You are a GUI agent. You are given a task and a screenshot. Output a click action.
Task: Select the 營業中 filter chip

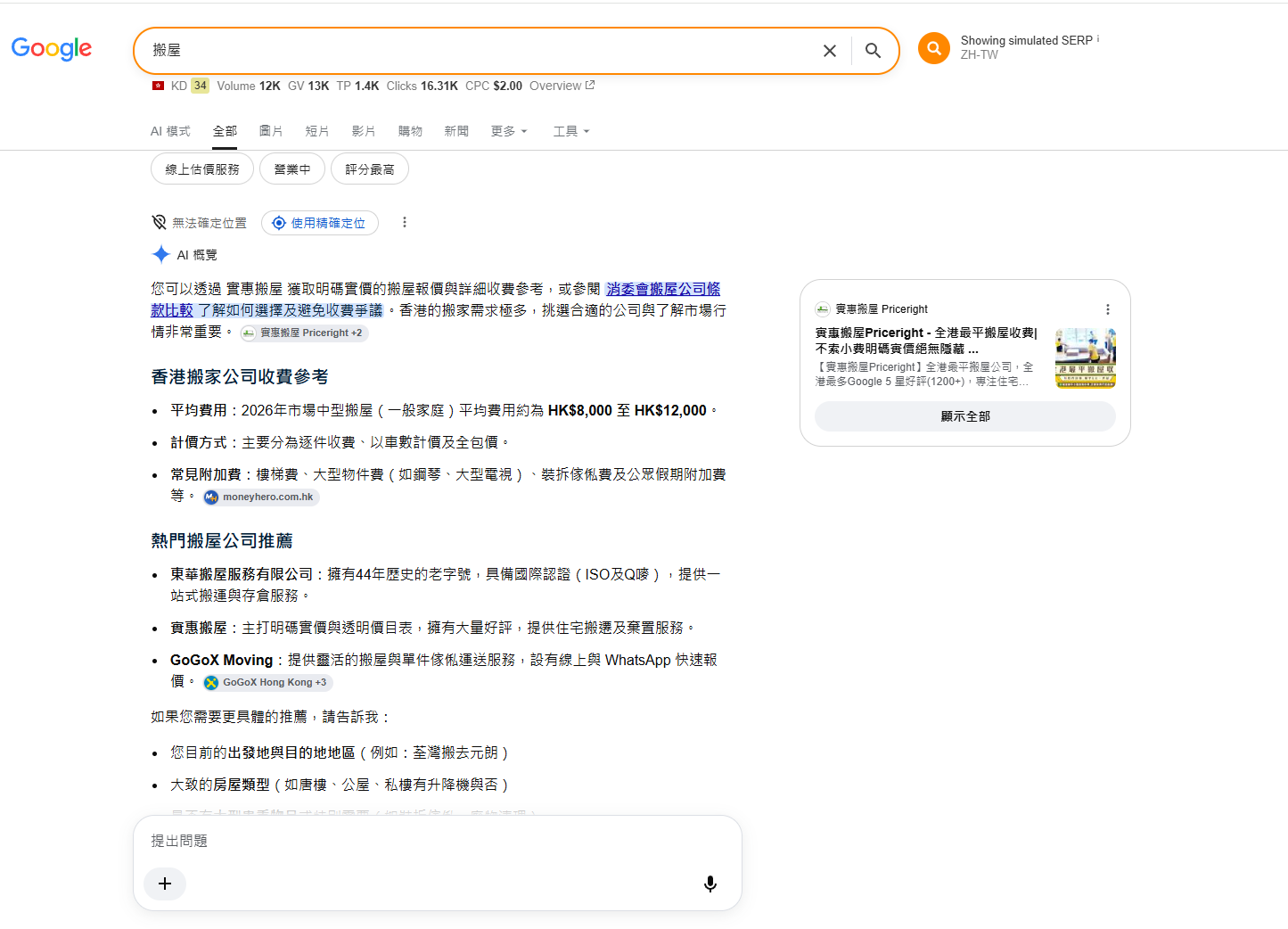[292, 169]
